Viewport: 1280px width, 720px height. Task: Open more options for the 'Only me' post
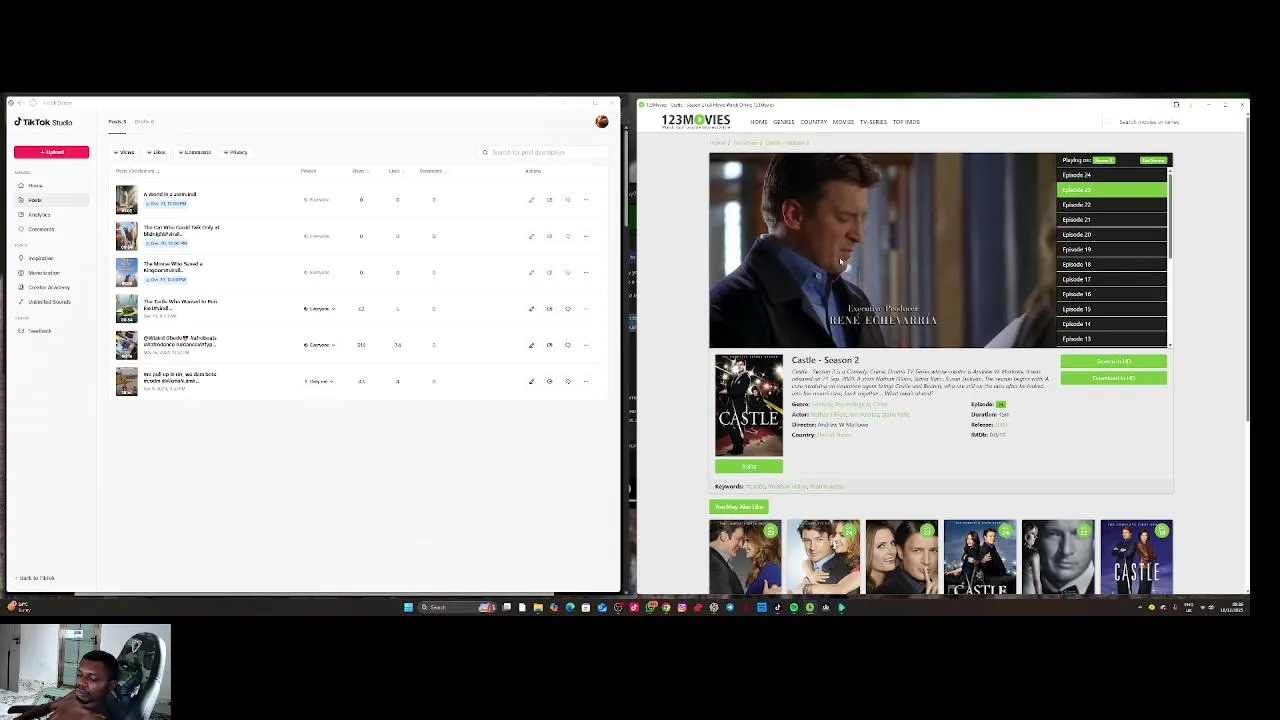[x=586, y=381]
